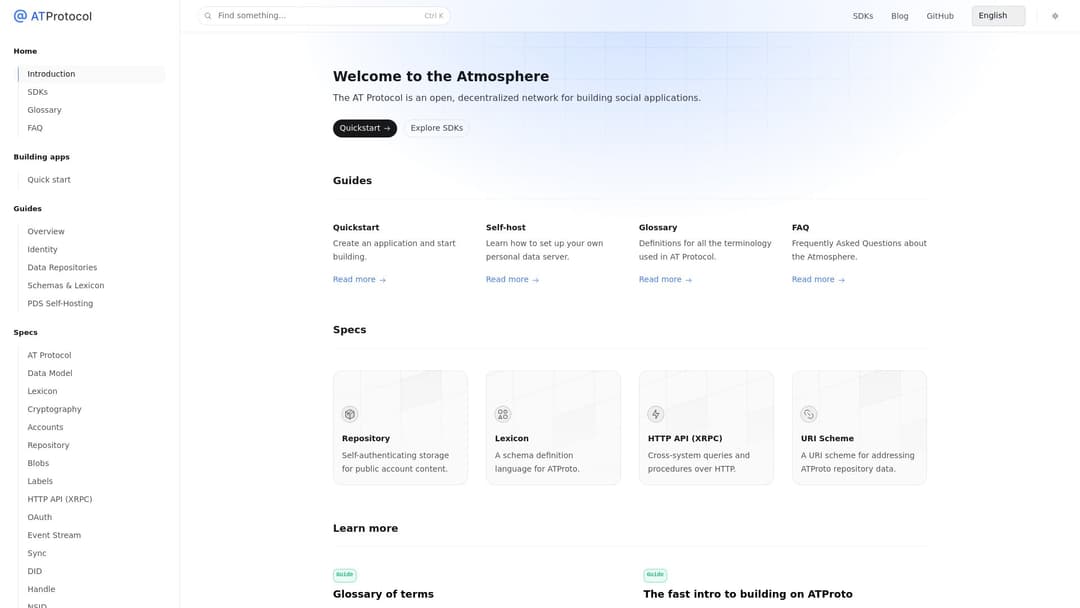
Task: Click the HTTP API lightning bolt icon
Action: tap(656, 414)
